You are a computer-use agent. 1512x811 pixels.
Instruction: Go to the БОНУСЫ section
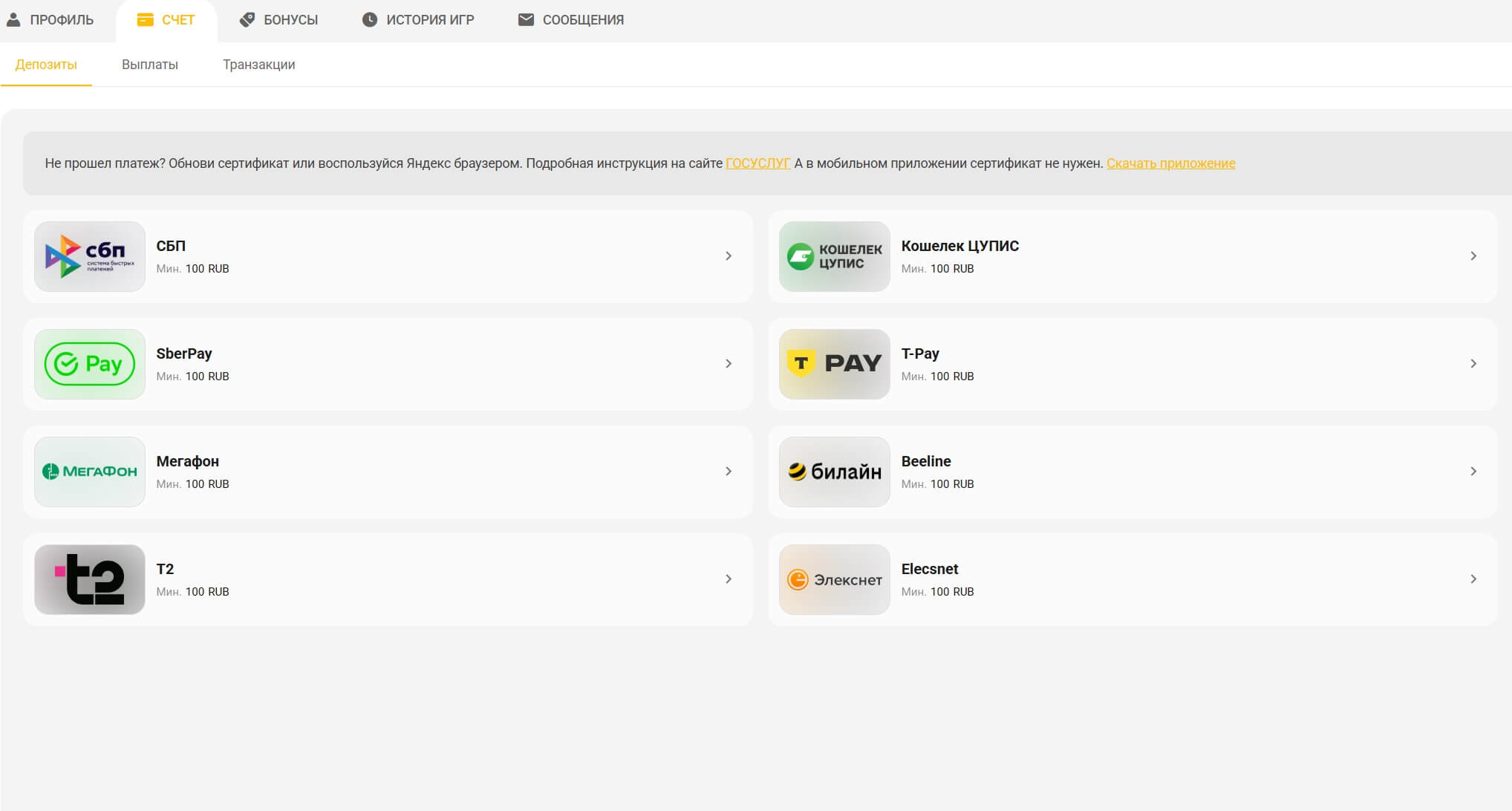pyautogui.click(x=279, y=20)
